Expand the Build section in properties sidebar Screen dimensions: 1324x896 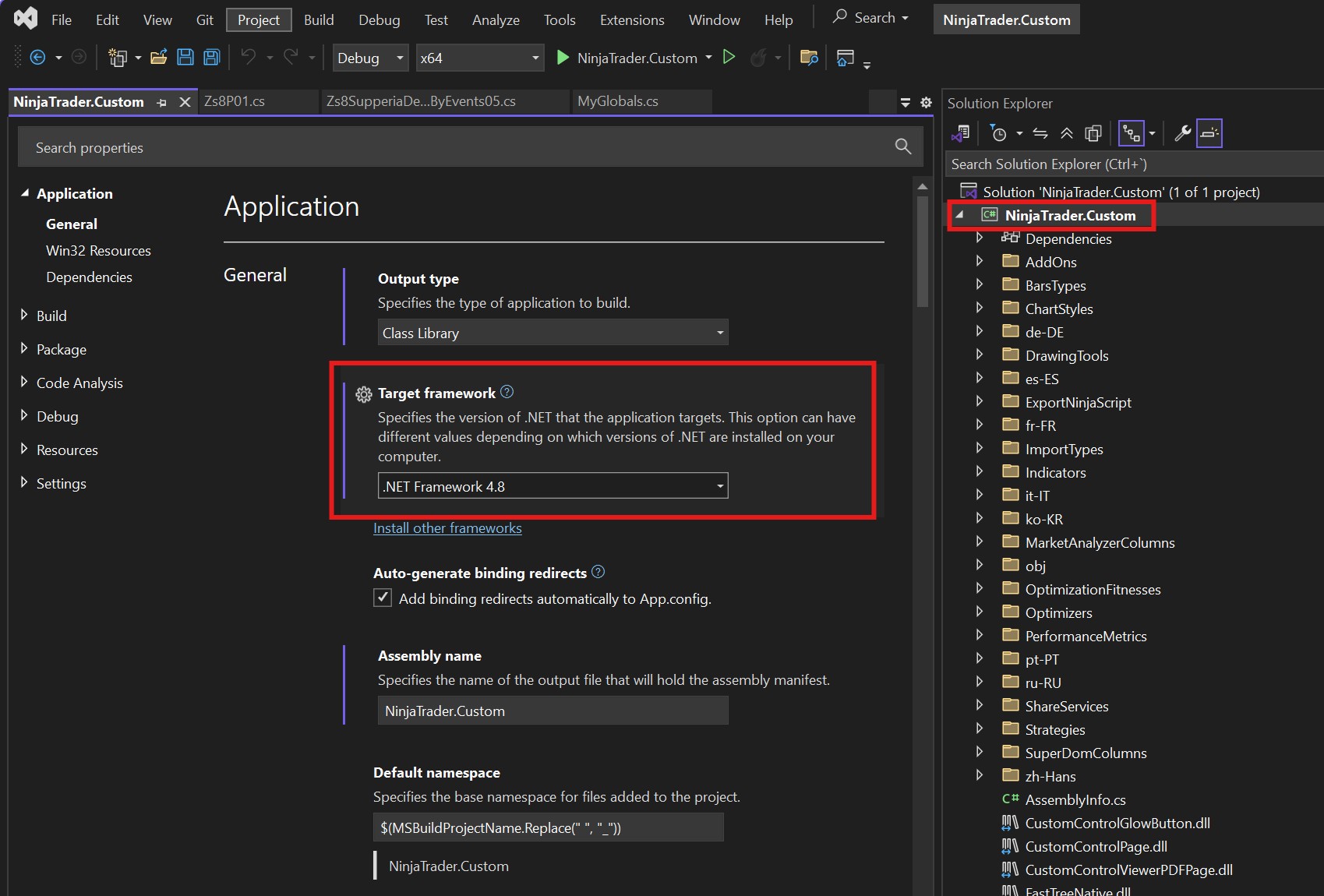(x=24, y=316)
